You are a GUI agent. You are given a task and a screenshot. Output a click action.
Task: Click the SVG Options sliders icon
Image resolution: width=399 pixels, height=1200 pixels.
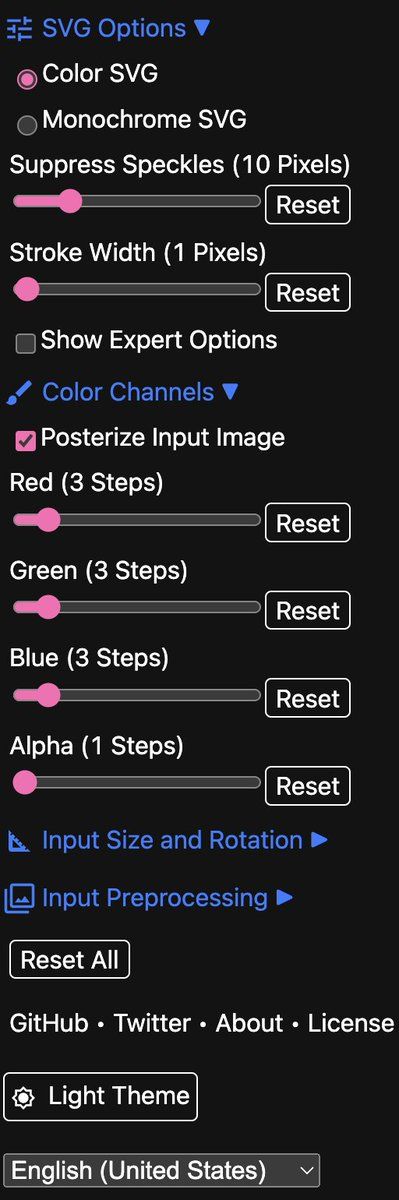19,29
